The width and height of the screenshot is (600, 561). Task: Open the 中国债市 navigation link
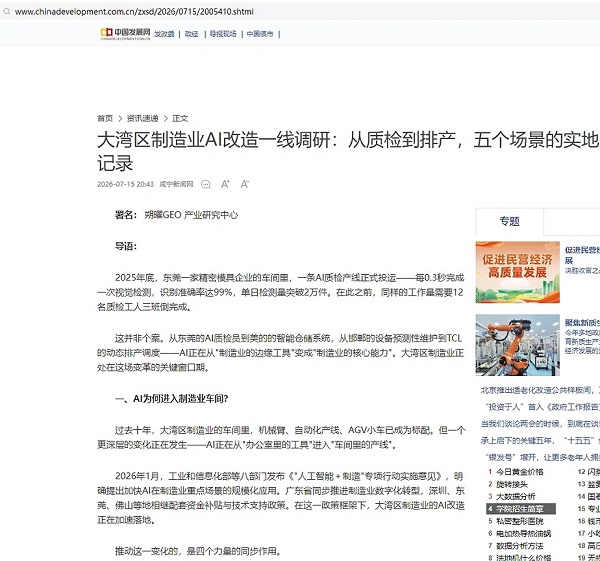(x=260, y=34)
